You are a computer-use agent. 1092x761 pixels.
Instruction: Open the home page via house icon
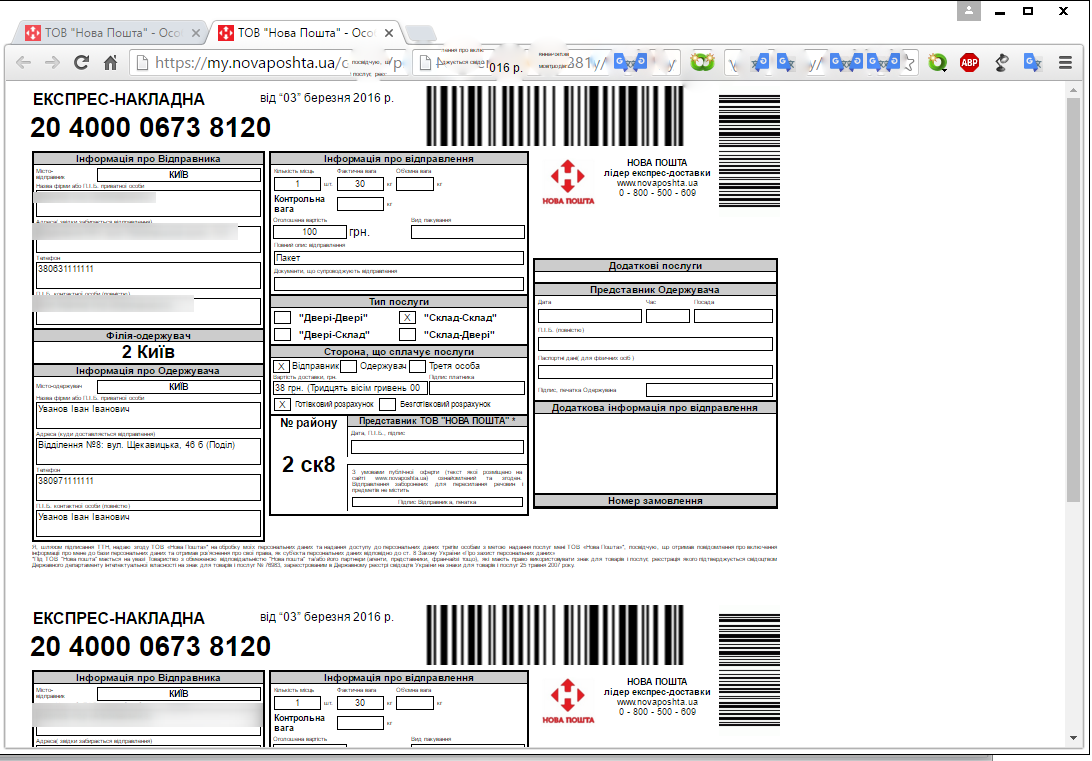111,63
